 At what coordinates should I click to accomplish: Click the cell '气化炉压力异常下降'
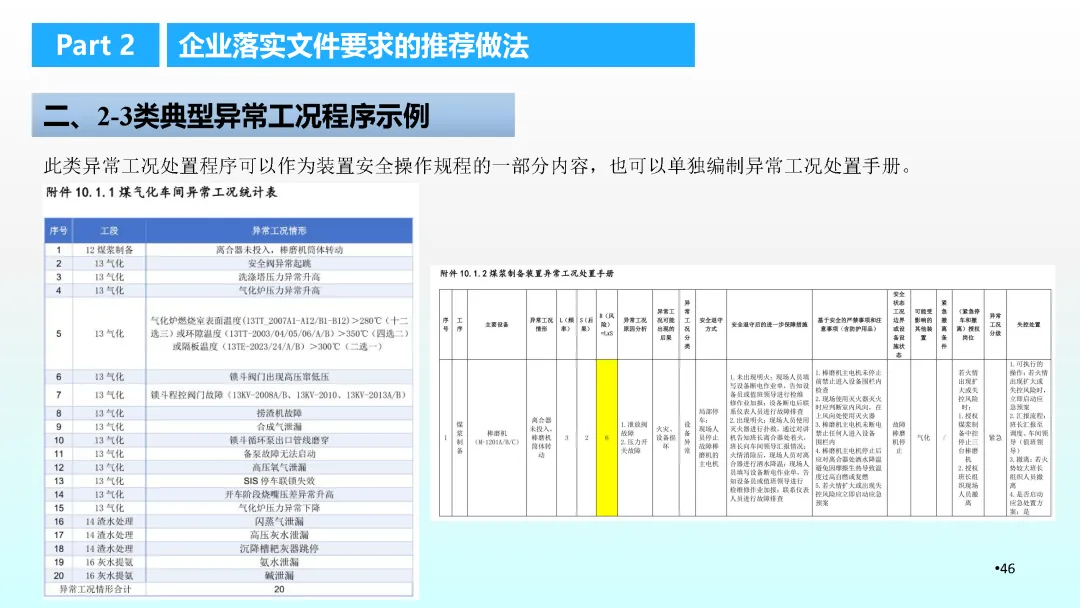[279, 508]
